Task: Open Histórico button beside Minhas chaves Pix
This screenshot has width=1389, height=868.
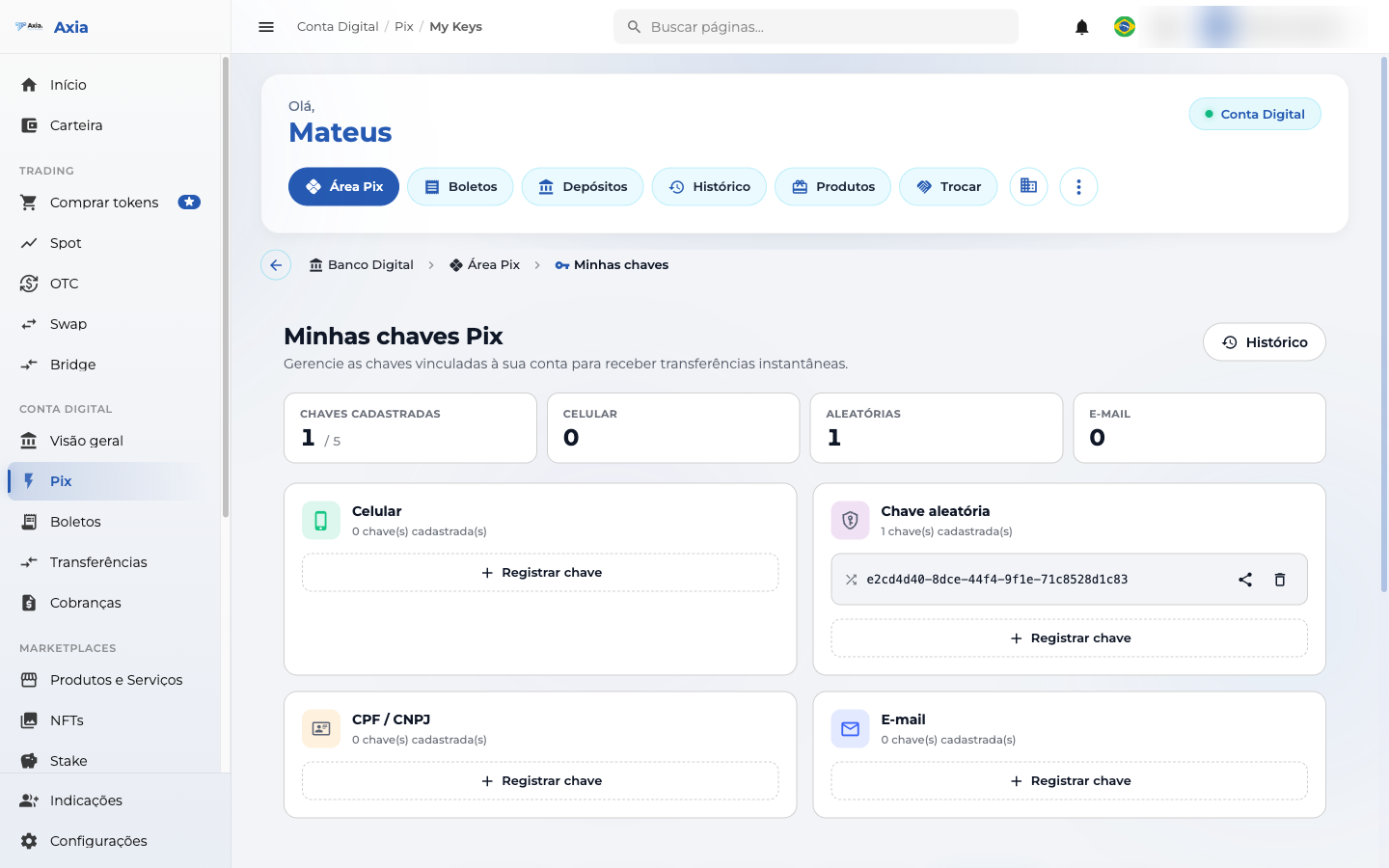Action: click(1265, 342)
